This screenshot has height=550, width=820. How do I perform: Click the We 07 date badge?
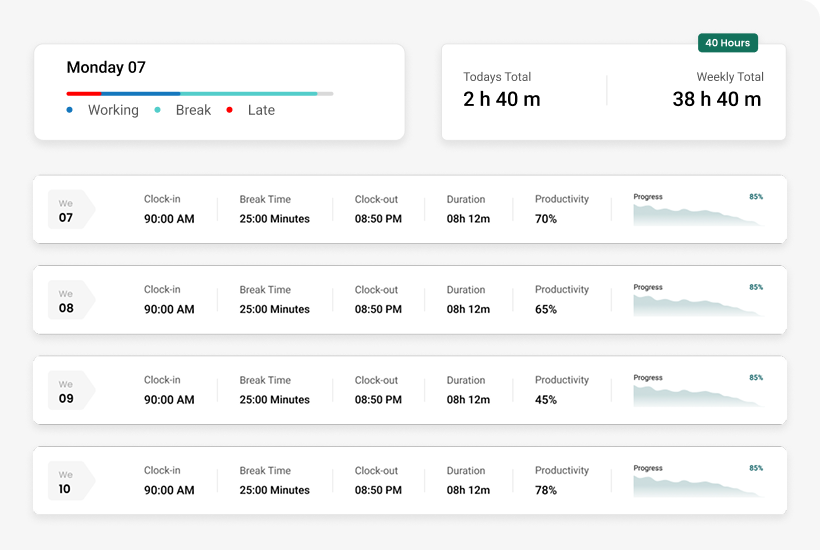68,210
